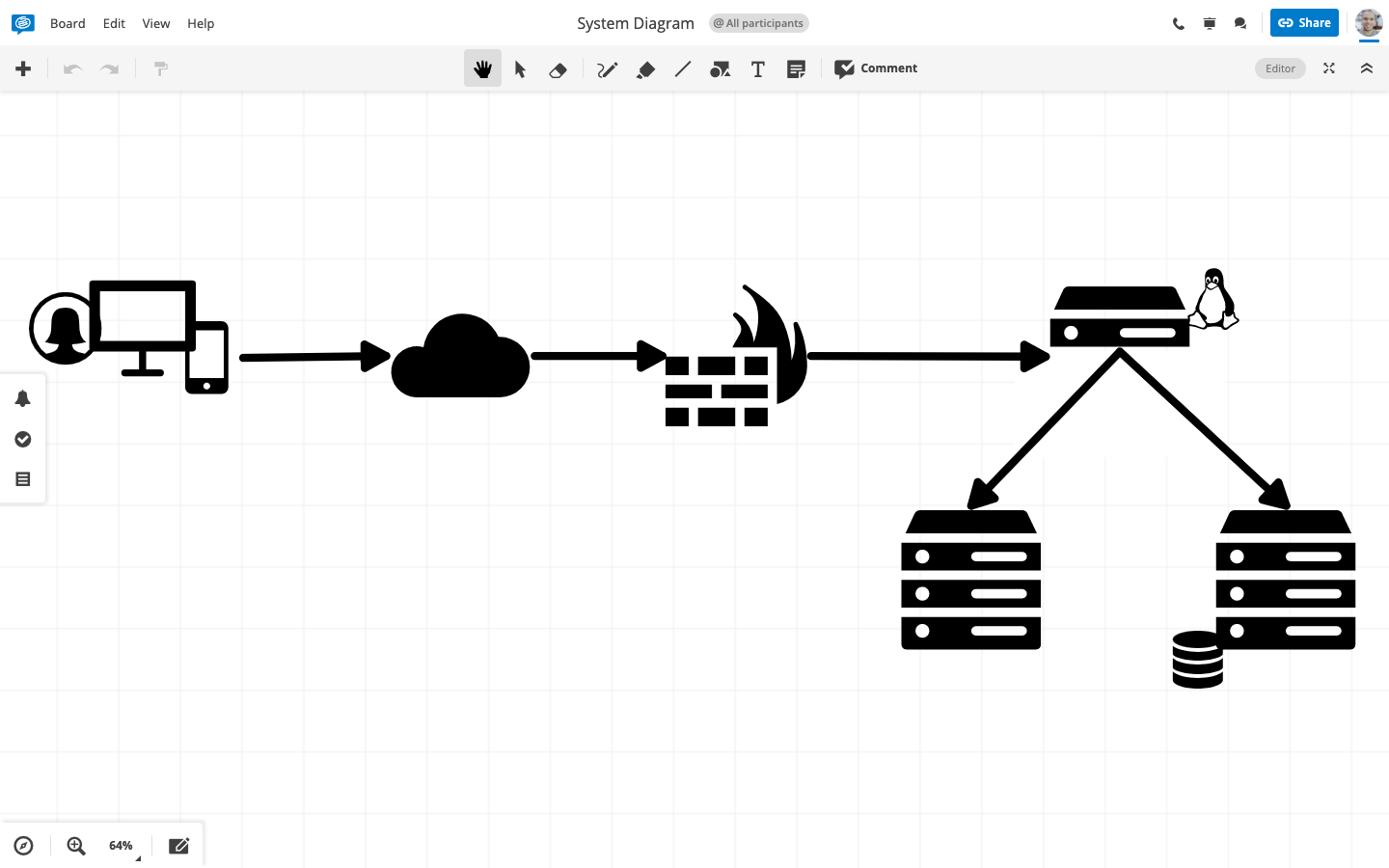Select the Highlighter marker tool
This screenshot has height=868, width=1389.
646,69
